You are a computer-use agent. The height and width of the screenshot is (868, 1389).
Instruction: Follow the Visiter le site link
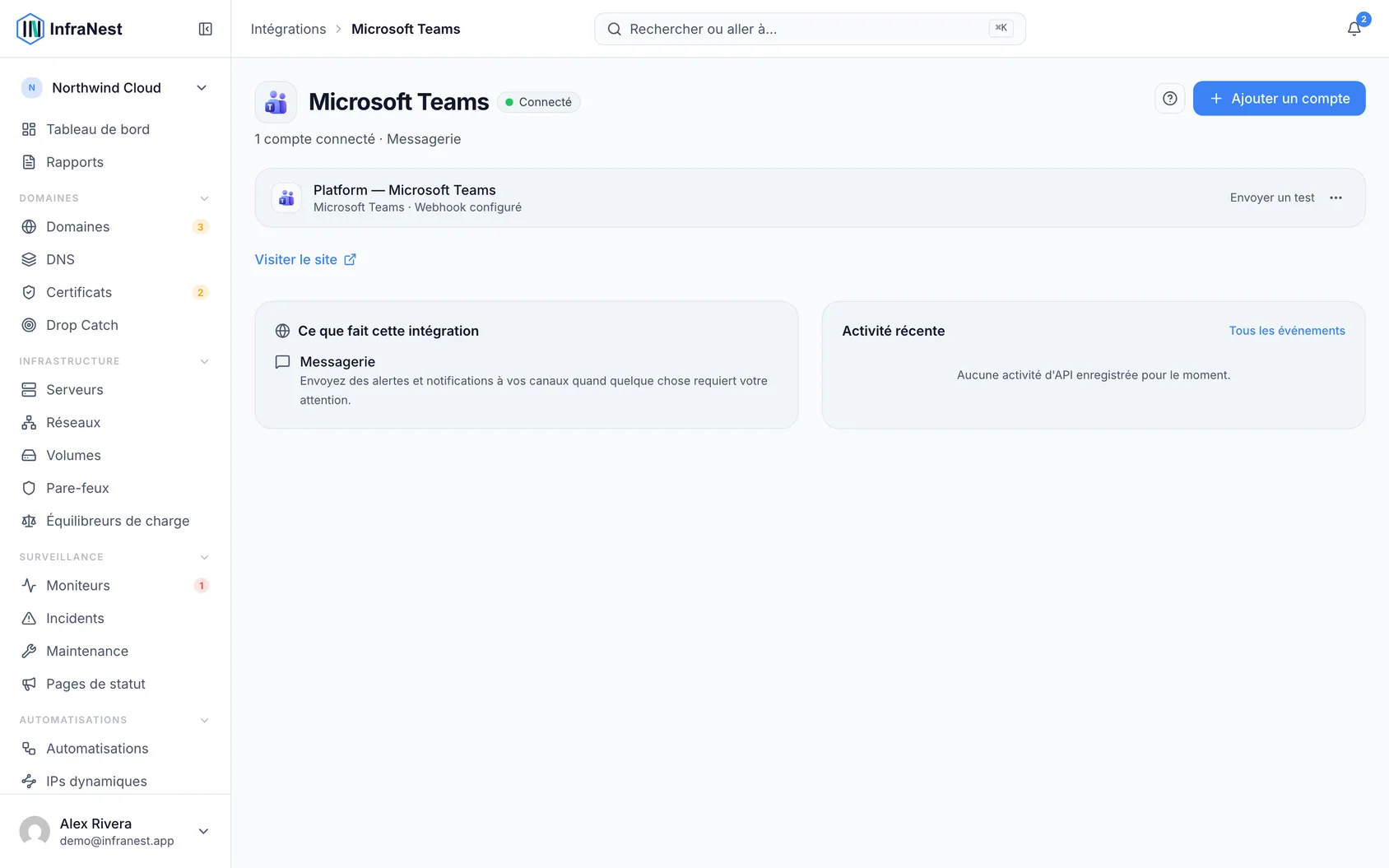(x=305, y=259)
